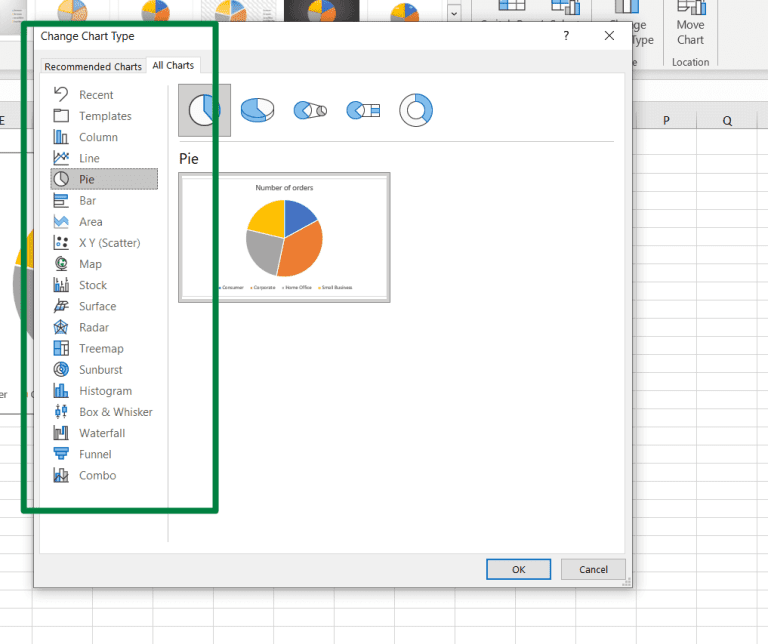Click the Move Chart ribbon button

pyautogui.click(x=691, y=24)
